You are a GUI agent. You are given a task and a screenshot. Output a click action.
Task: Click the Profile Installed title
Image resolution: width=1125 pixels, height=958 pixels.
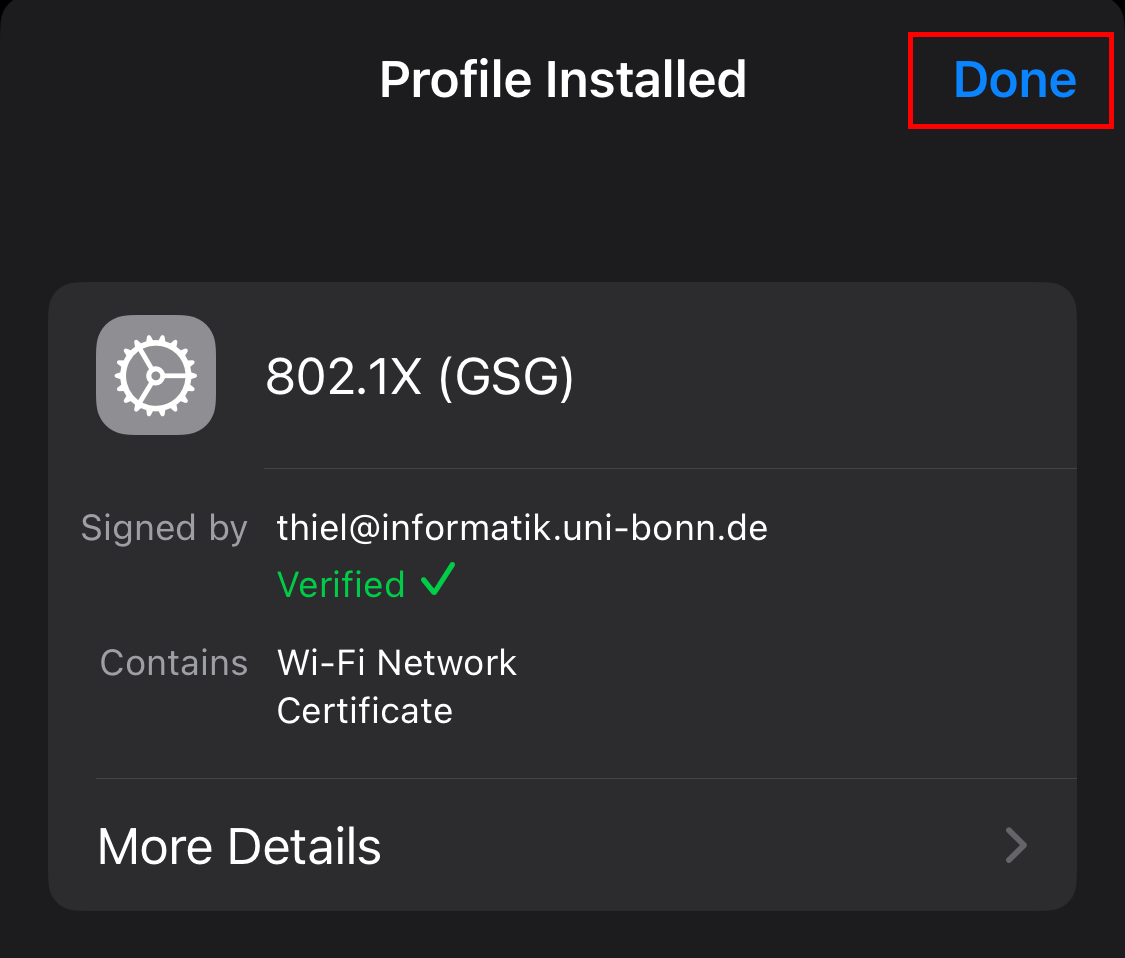pyautogui.click(x=563, y=80)
